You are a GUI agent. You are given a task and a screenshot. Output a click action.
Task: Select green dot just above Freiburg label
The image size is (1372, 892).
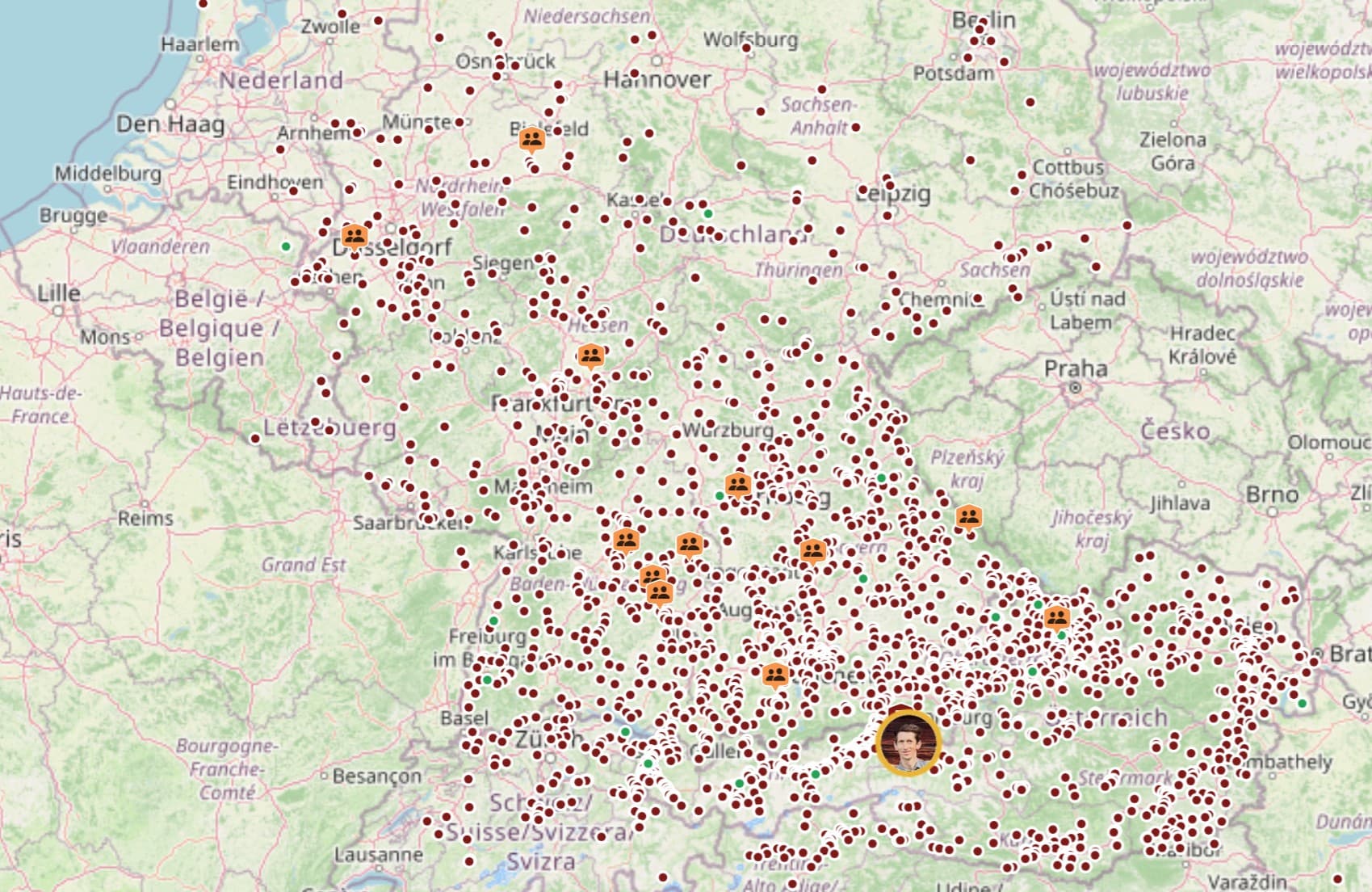[493, 621]
